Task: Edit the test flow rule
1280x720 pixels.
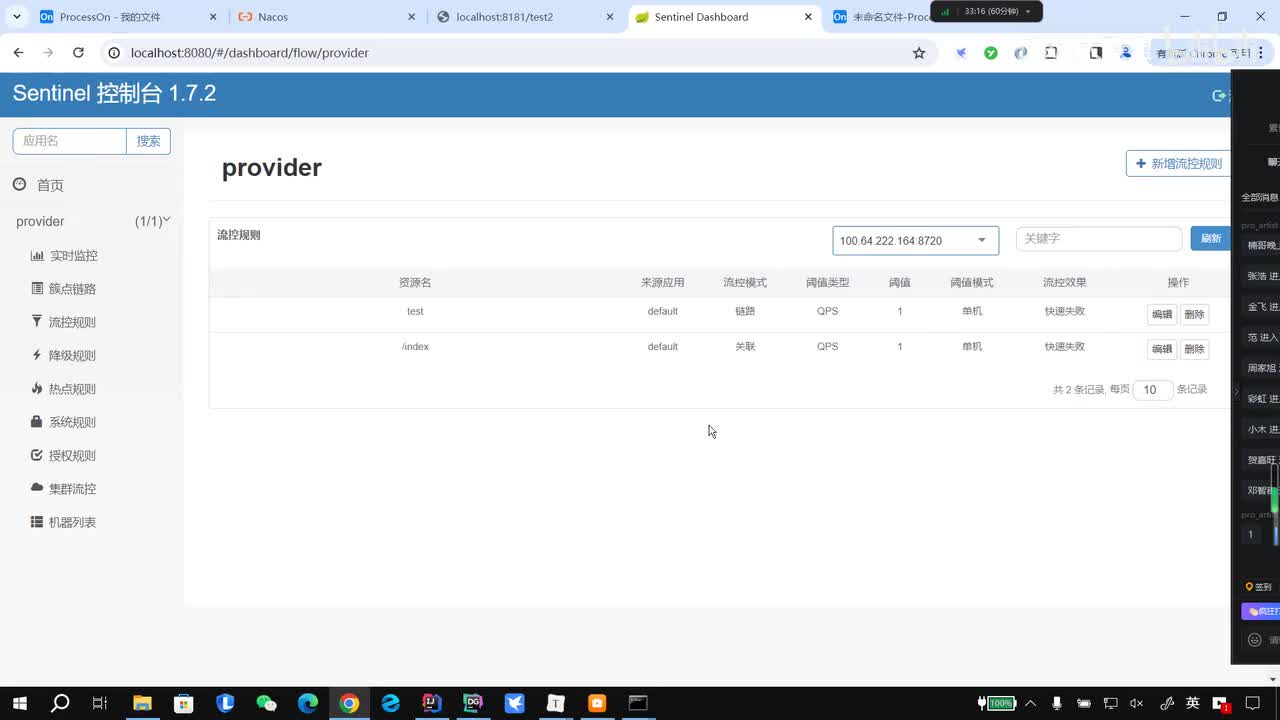Action: [1162, 314]
